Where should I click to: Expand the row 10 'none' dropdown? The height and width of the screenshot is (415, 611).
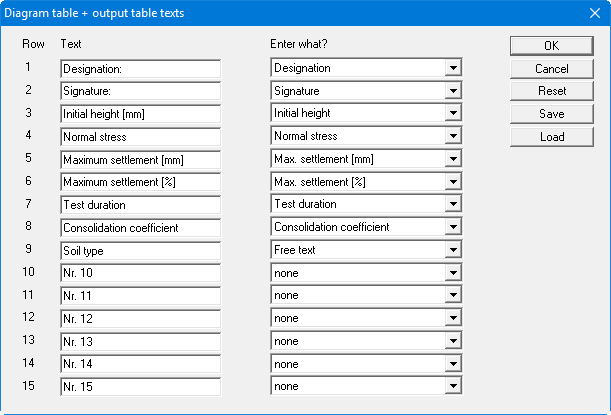[453, 273]
